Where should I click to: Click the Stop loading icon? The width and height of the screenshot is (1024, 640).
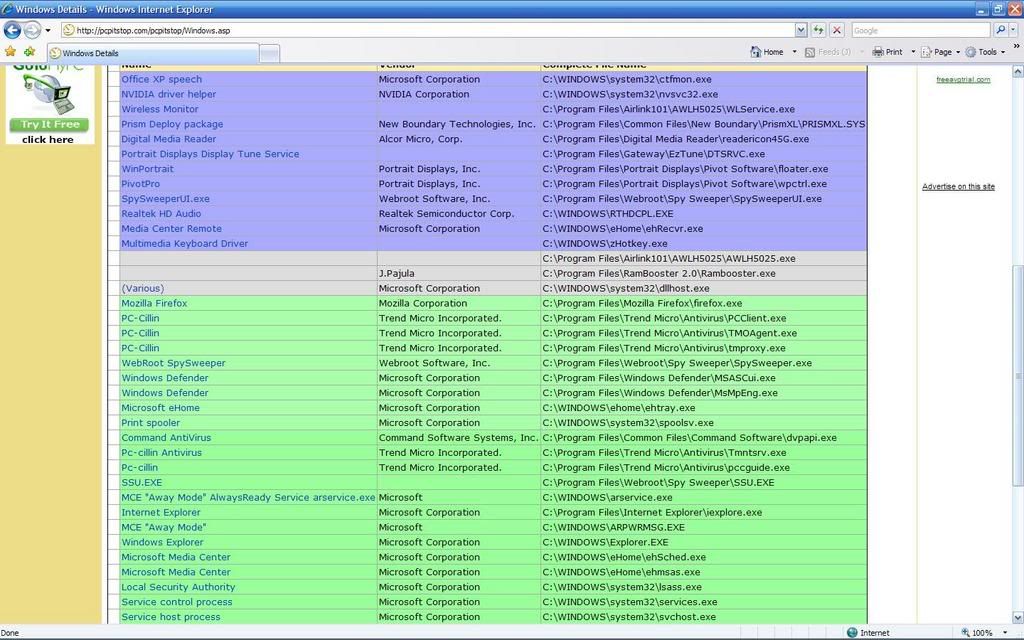click(837, 30)
